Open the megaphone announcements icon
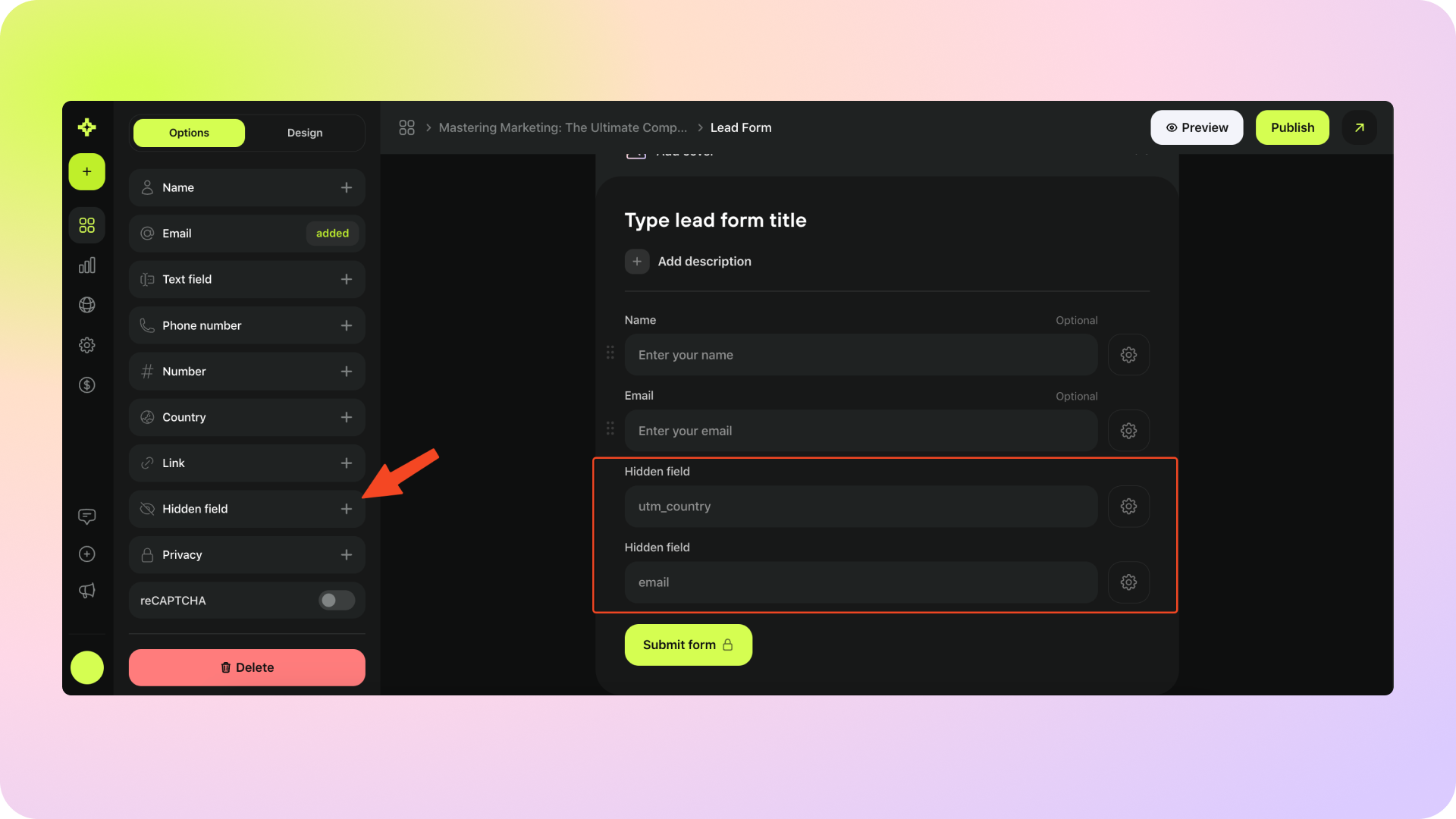 pyautogui.click(x=86, y=591)
